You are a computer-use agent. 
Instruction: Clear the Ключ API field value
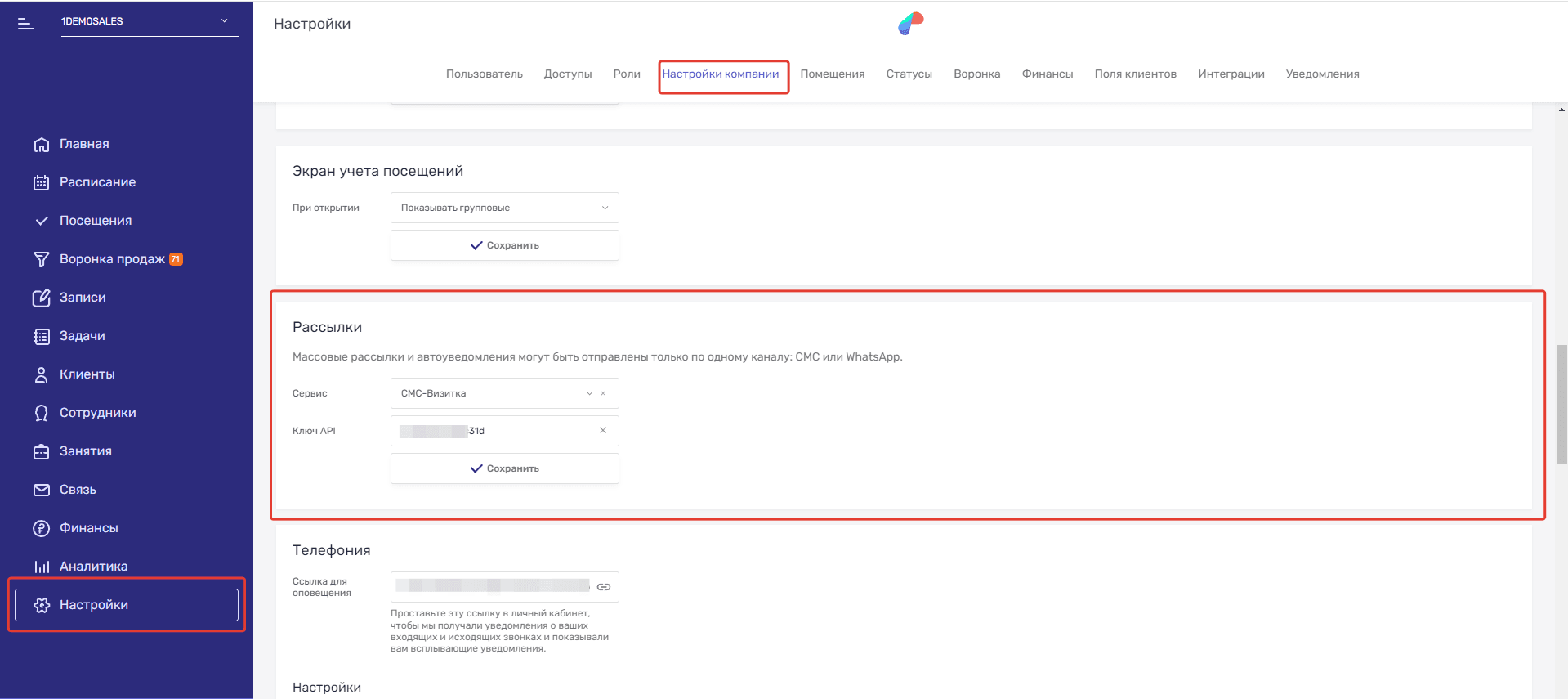pos(603,431)
